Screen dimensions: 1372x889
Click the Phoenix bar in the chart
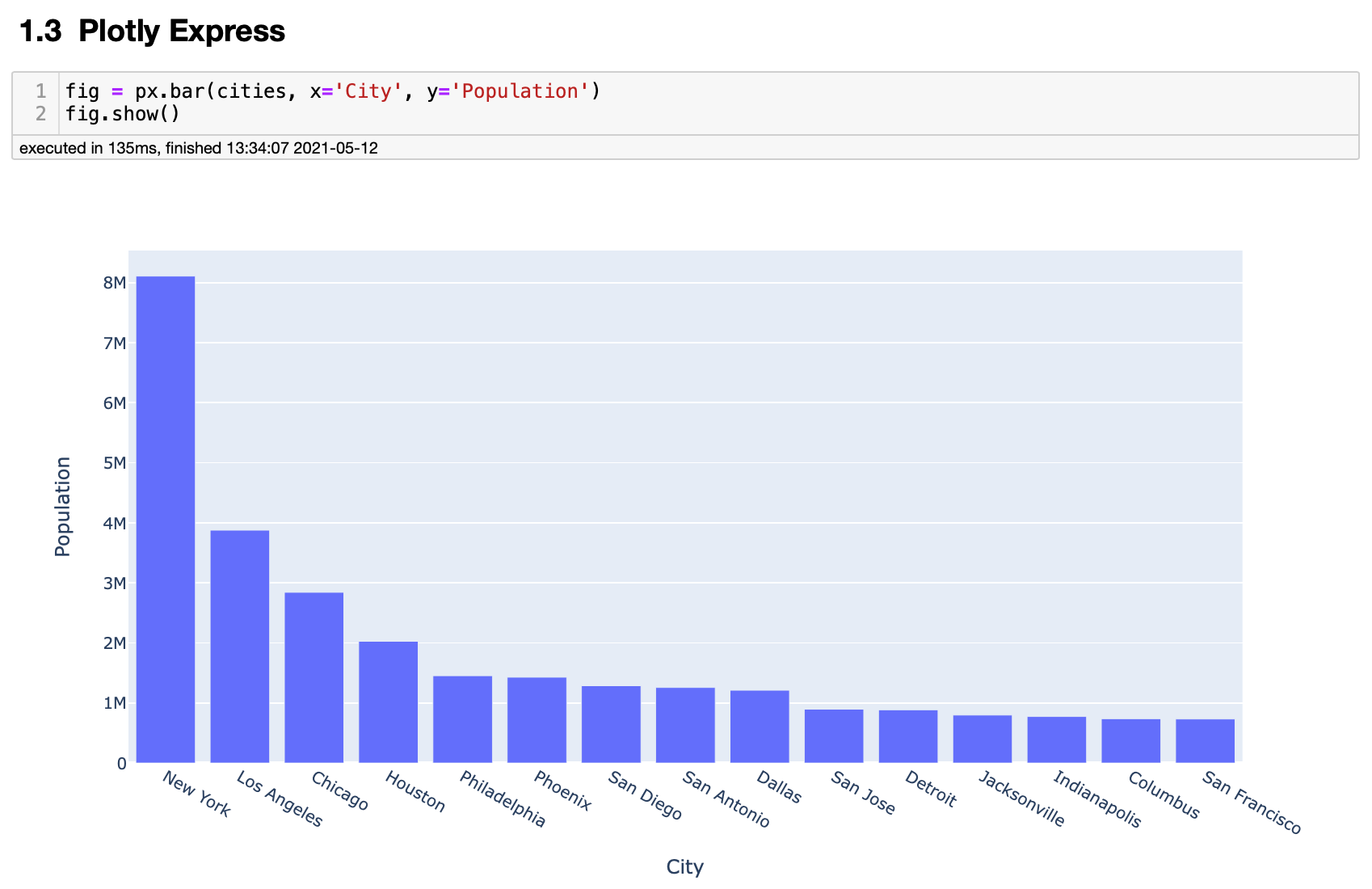(x=537, y=720)
